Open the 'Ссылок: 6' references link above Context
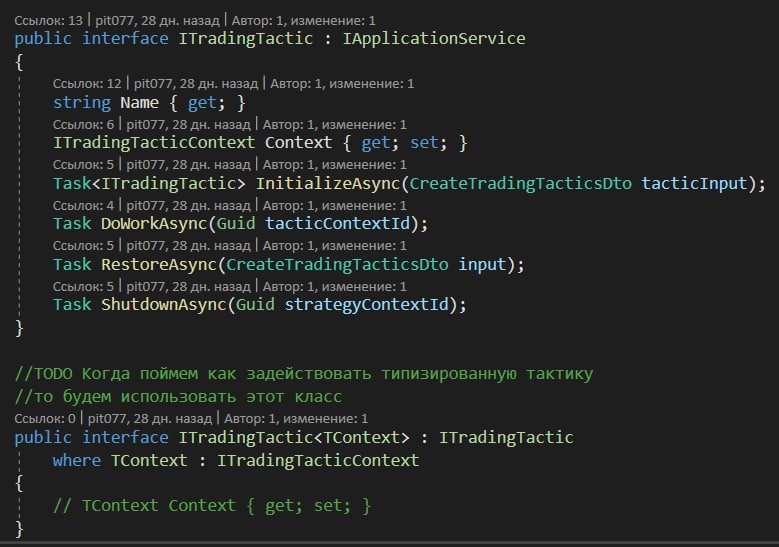This screenshot has height=547, width=779. (x=83, y=124)
